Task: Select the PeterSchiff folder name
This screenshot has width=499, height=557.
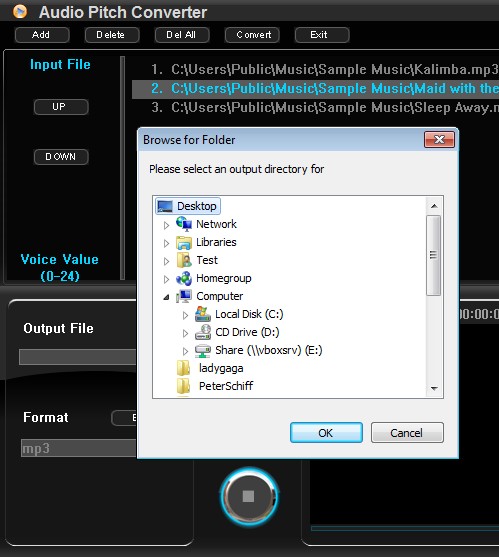Action: click(226, 386)
